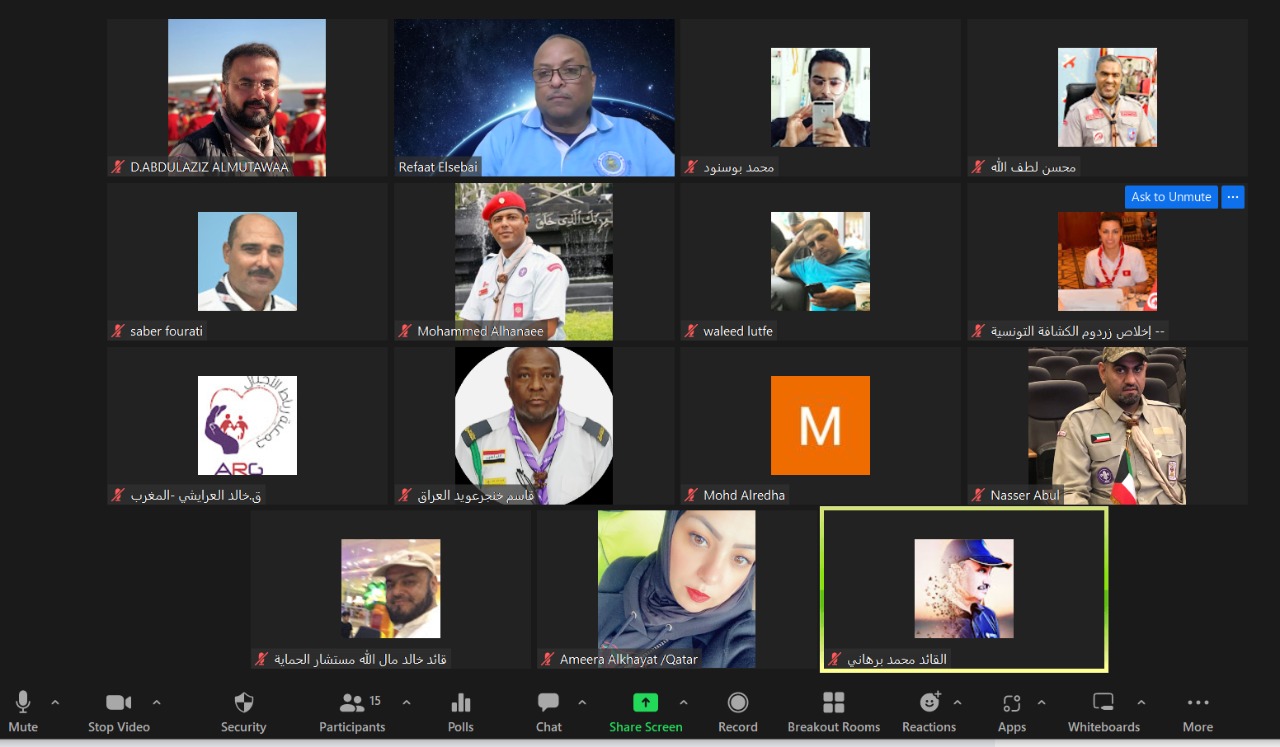This screenshot has height=747, width=1280.
Task: Expand audio options arrow beside Mute
Action: point(55,702)
